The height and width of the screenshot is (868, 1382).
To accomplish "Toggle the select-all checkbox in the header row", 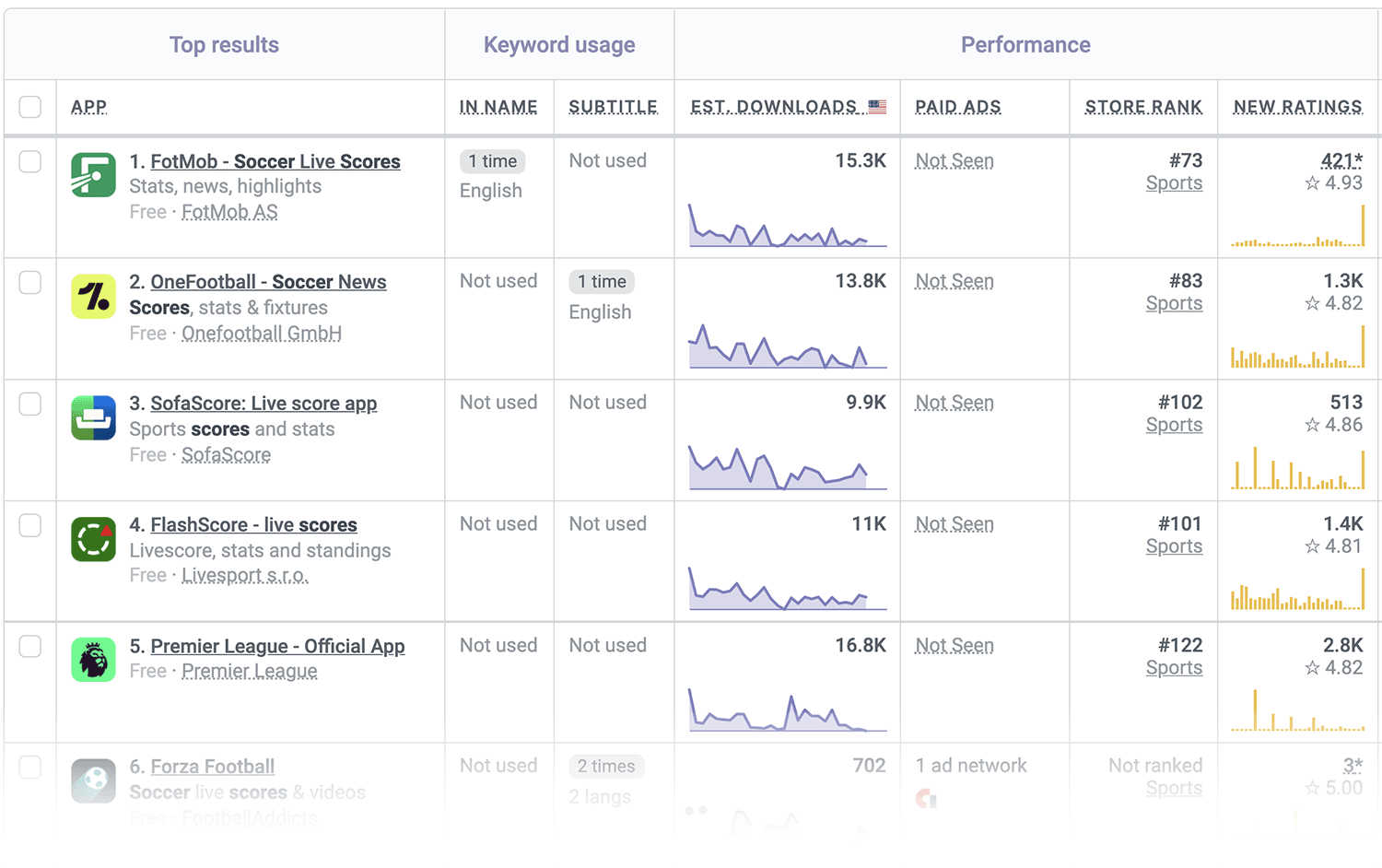I will click(30, 107).
